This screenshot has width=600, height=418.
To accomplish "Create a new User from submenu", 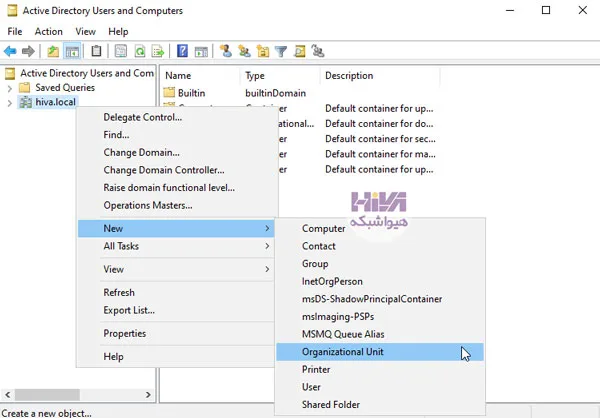I will [x=380, y=387].
